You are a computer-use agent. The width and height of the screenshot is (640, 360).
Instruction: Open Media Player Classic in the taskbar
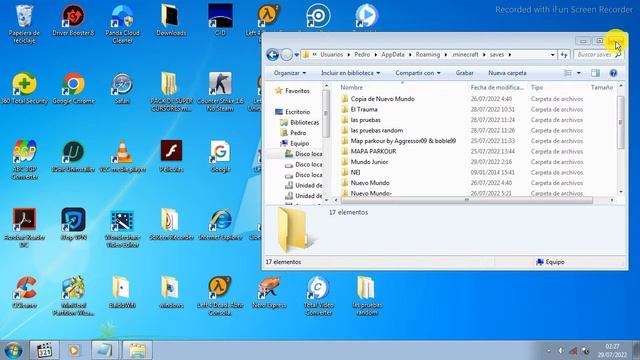44,351
